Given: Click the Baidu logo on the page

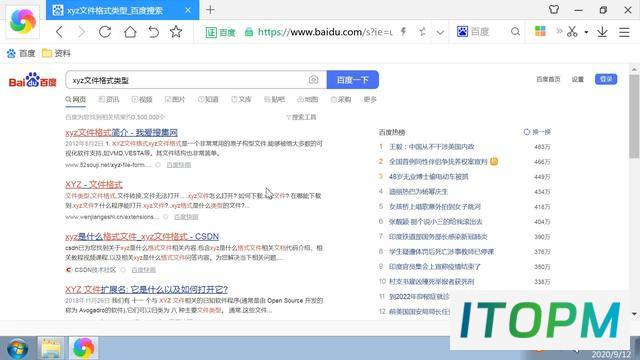Looking at the screenshot, I should [x=33, y=80].
